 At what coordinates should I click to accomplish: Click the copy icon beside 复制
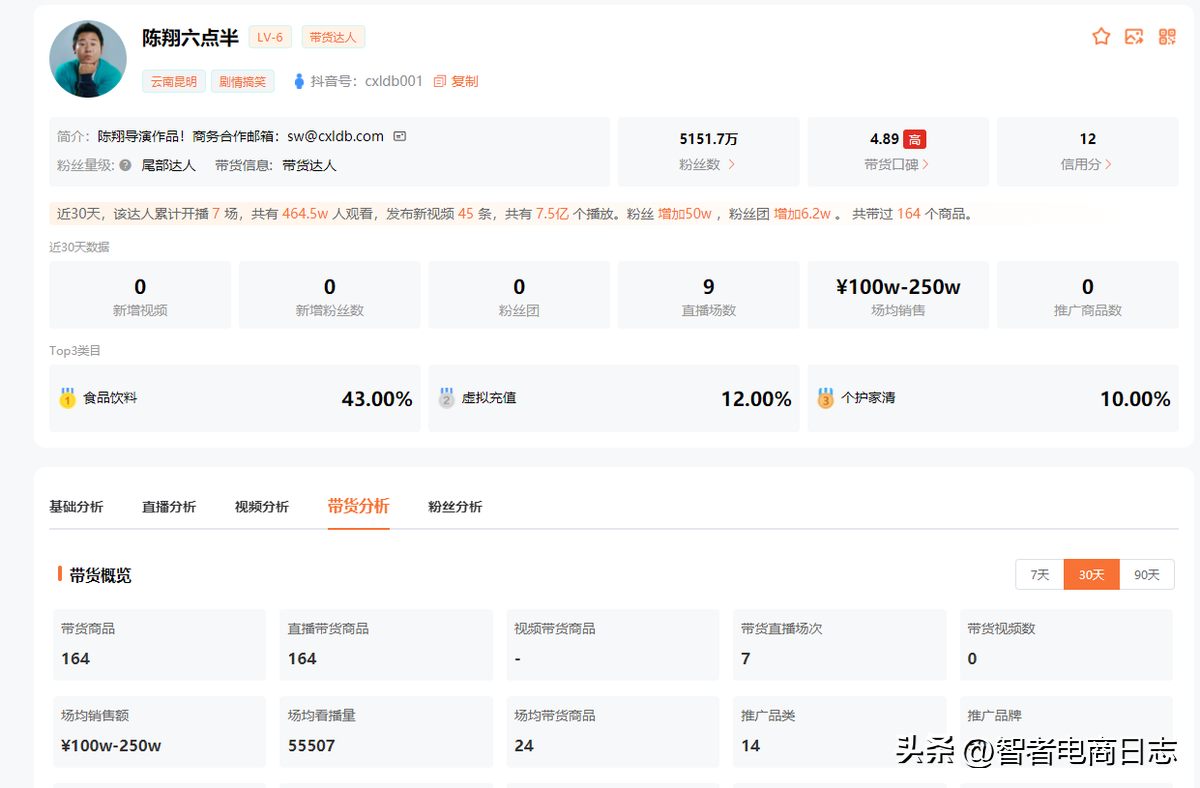(439, 81)
